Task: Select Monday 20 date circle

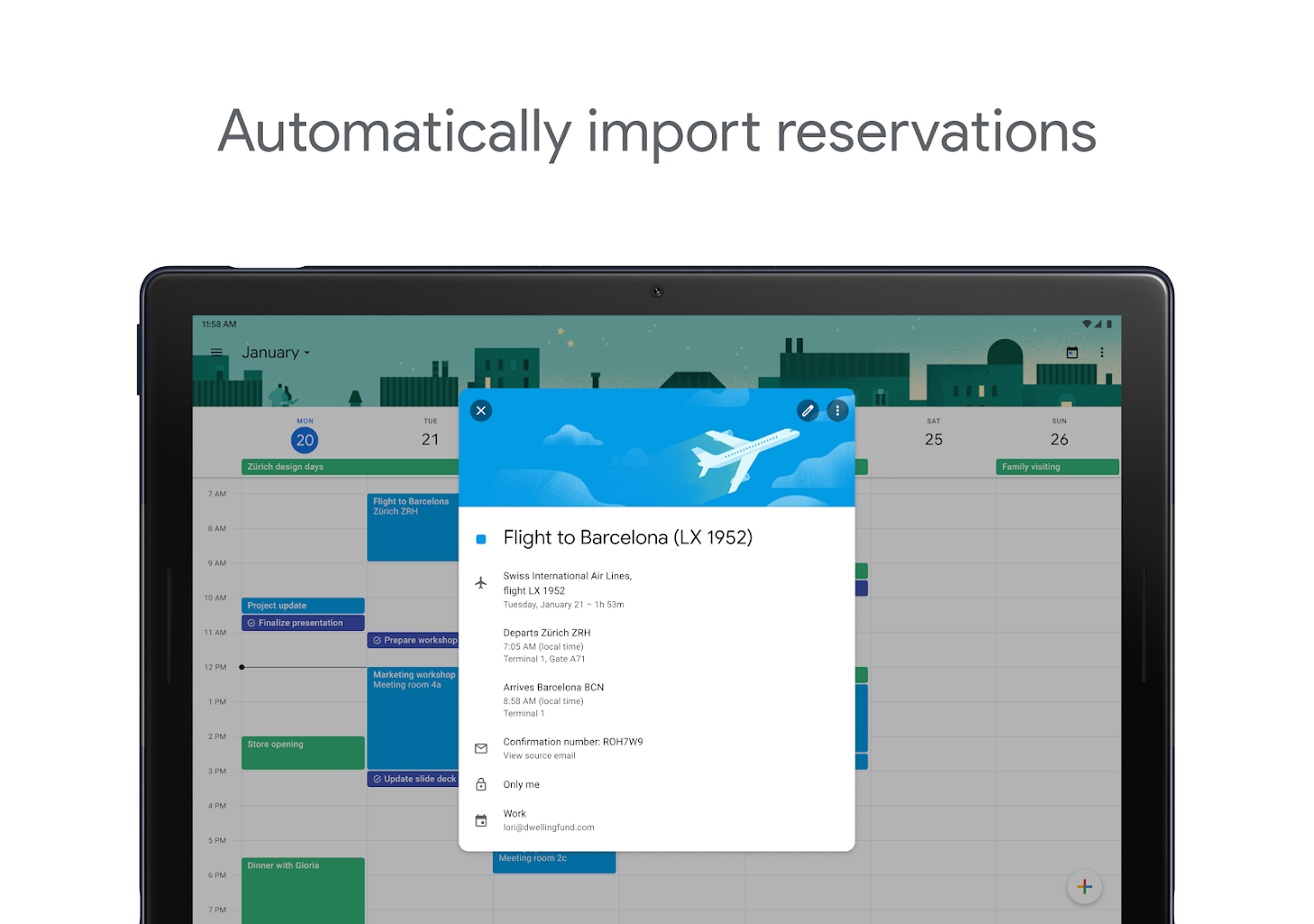Action: pos(305,440)
